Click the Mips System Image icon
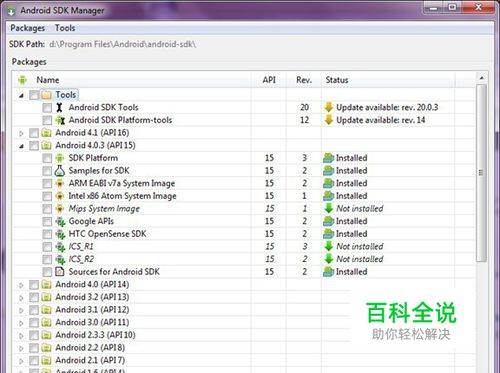Screen dimensions: 500x373 [x=60, y=209]
